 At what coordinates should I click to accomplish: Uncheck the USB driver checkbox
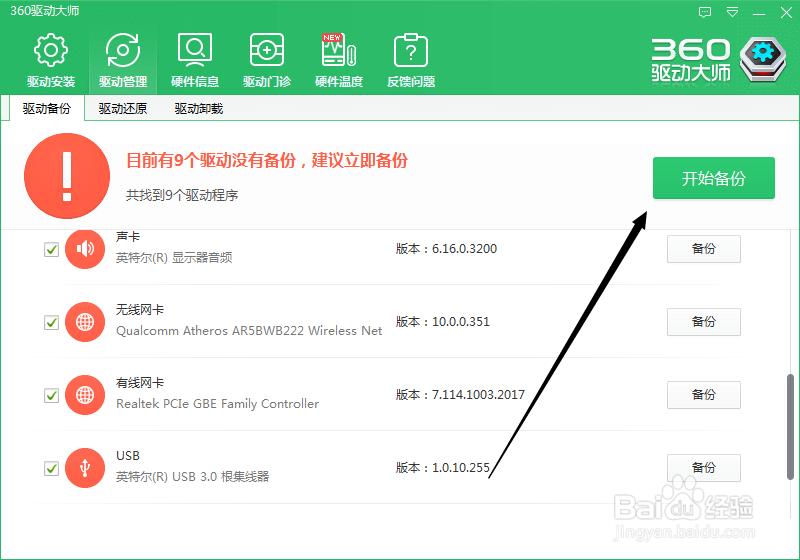(52, 468)
